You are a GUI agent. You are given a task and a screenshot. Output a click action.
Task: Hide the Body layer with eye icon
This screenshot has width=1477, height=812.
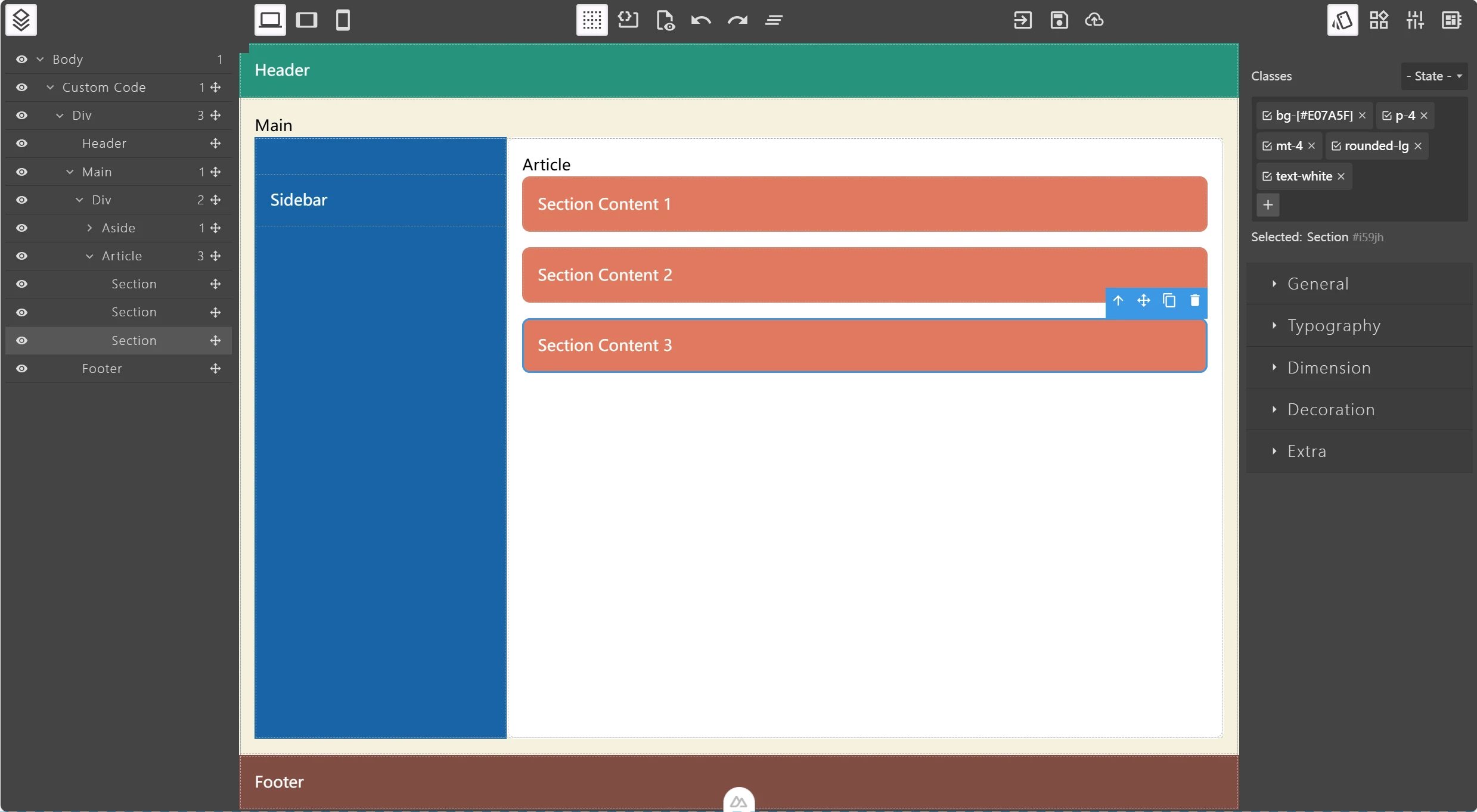coord(22,60)
